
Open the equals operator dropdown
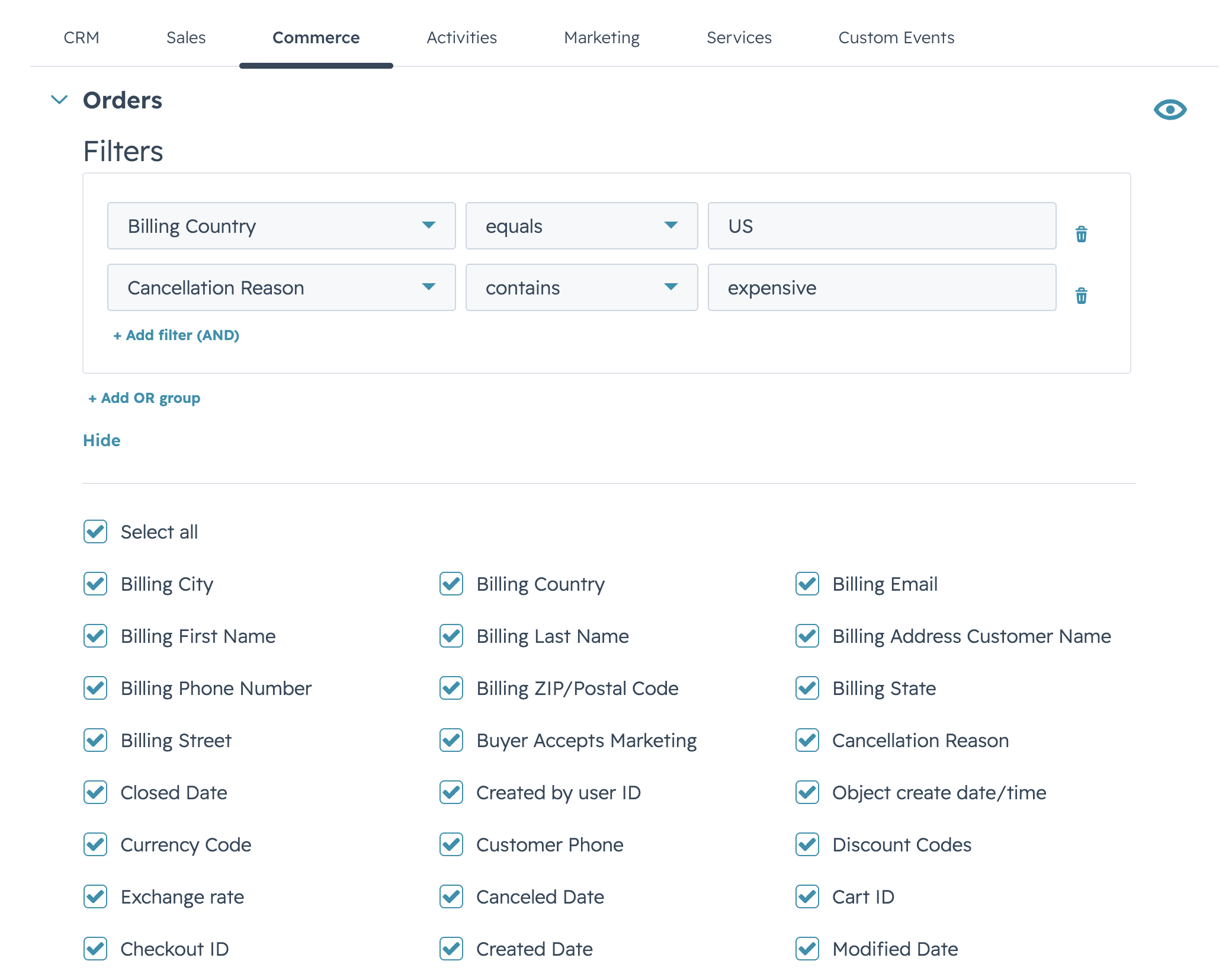click(582, 226)
